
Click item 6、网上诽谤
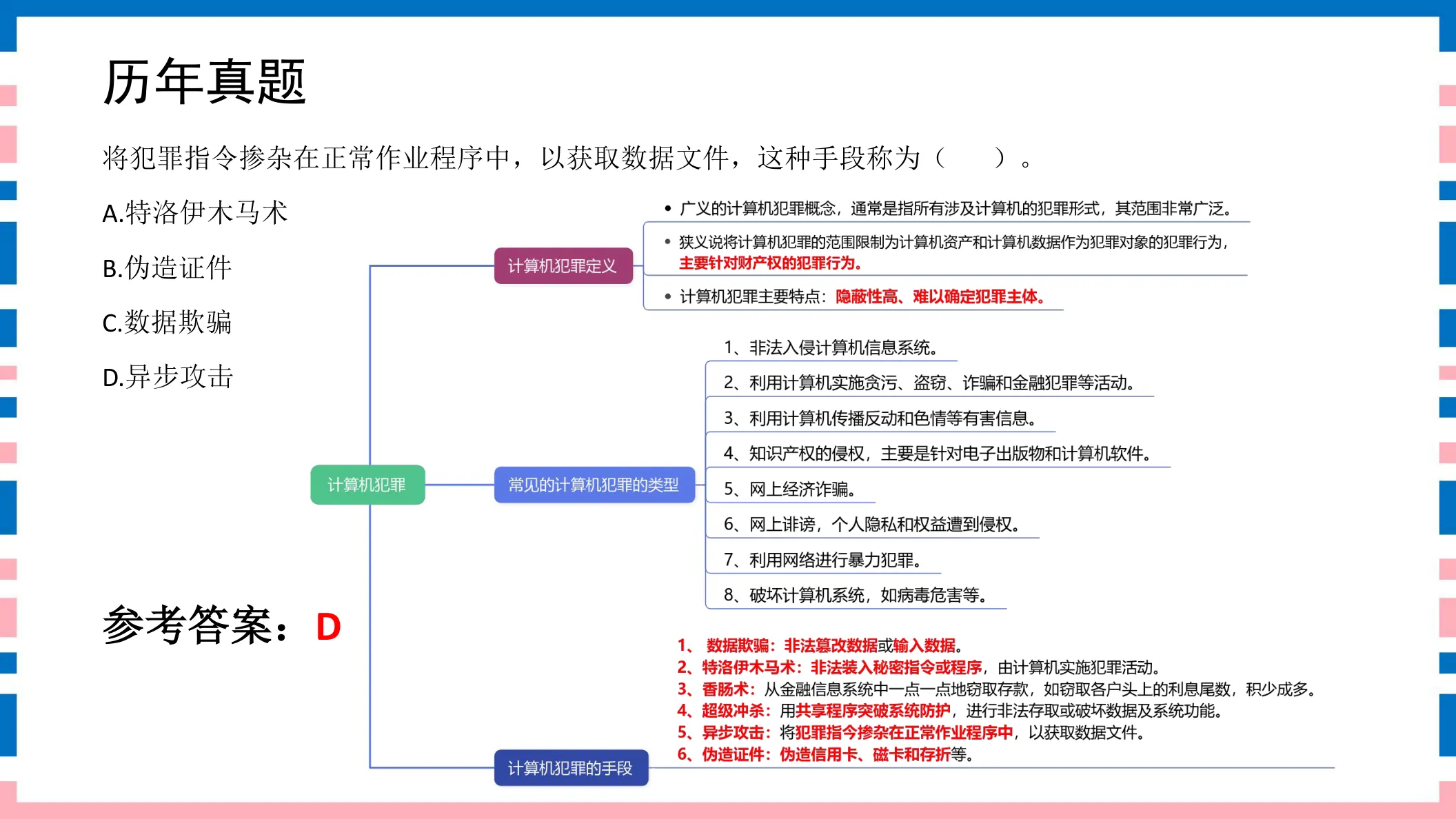pos(872,524)
